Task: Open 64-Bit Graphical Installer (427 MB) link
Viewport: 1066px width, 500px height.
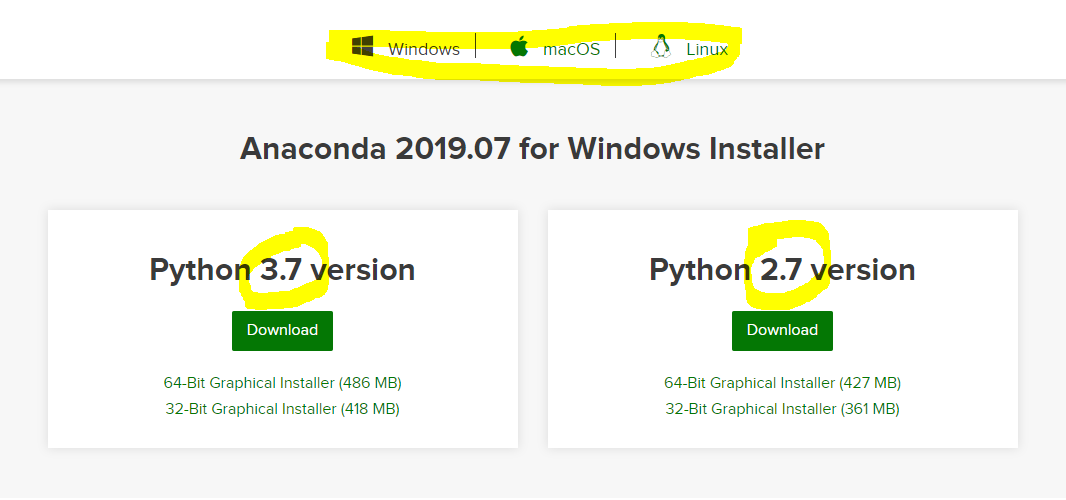Action: [782, 383]
